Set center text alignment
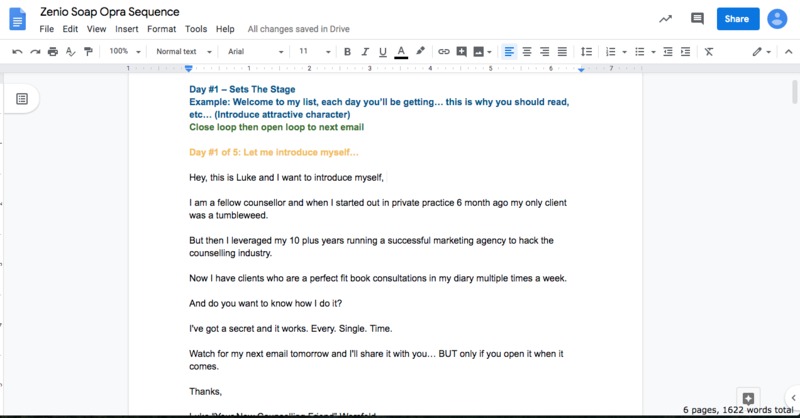The image size is (800, 418). pos(527,52)
